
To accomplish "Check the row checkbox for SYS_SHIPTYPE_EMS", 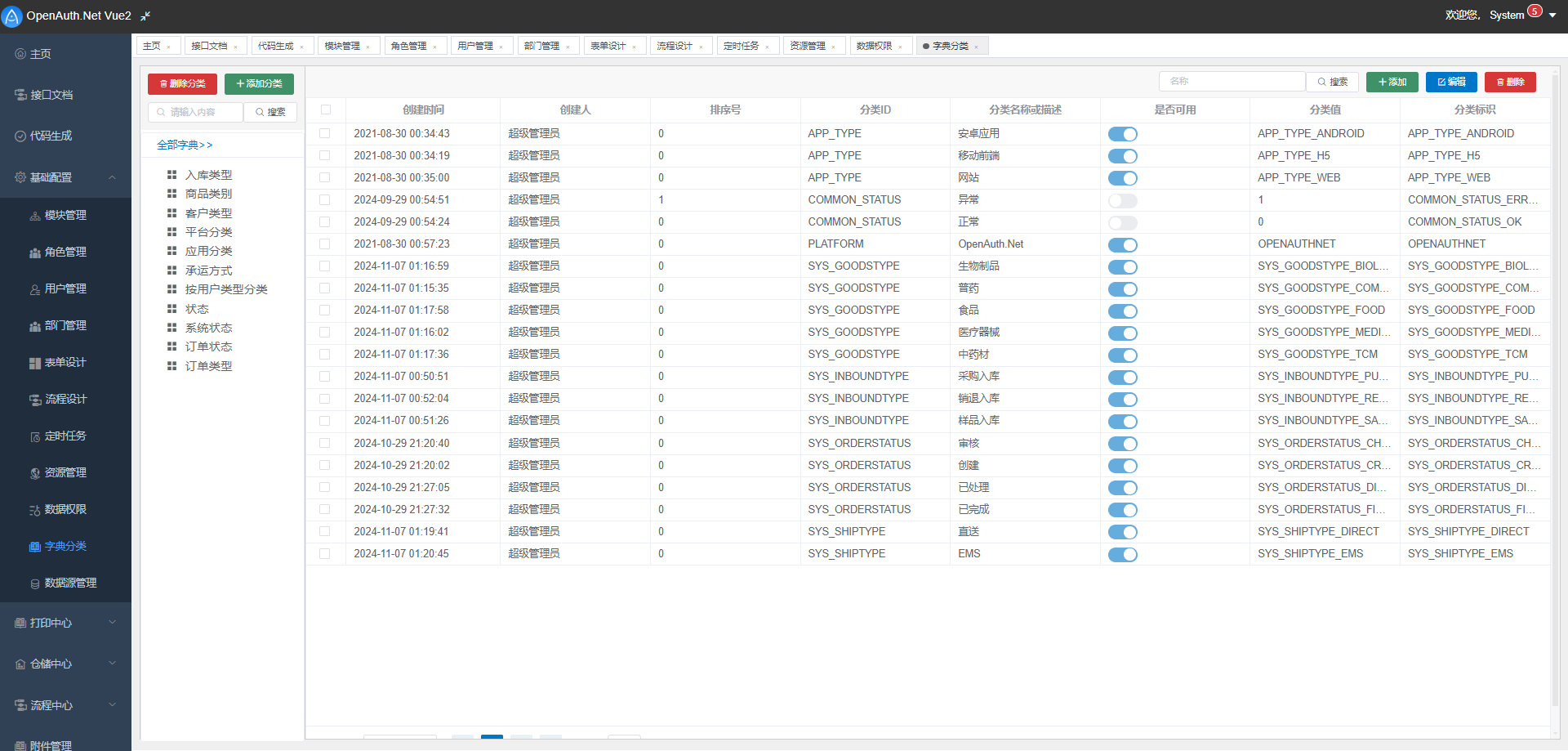I will (x=325, y=553).
